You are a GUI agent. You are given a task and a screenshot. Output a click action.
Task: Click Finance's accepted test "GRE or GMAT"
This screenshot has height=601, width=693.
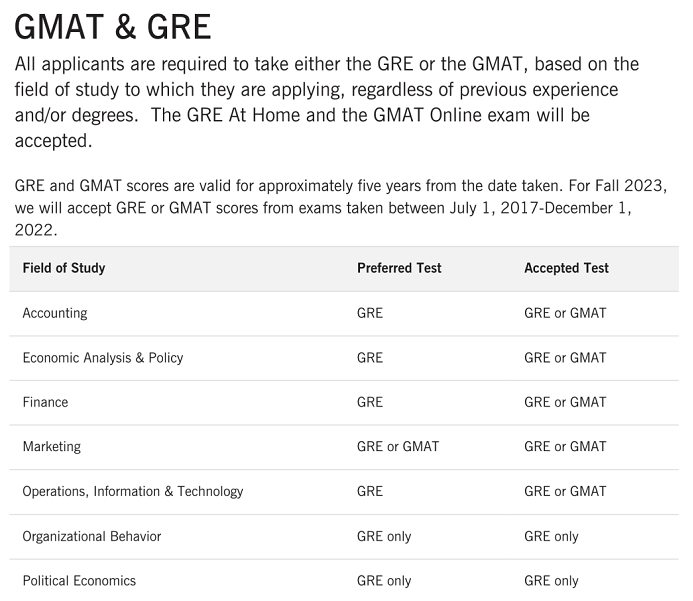[565, 402]
